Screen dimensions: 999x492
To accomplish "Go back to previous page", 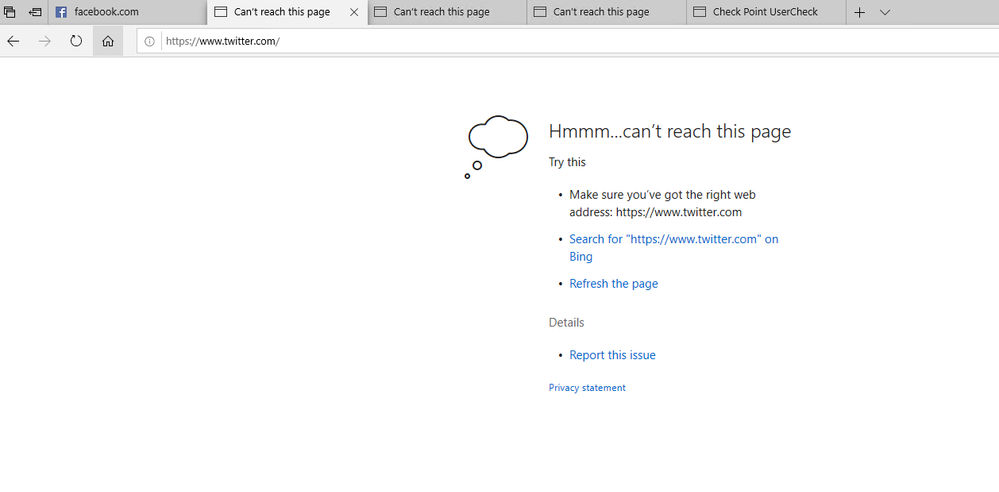I will [13, 41].
